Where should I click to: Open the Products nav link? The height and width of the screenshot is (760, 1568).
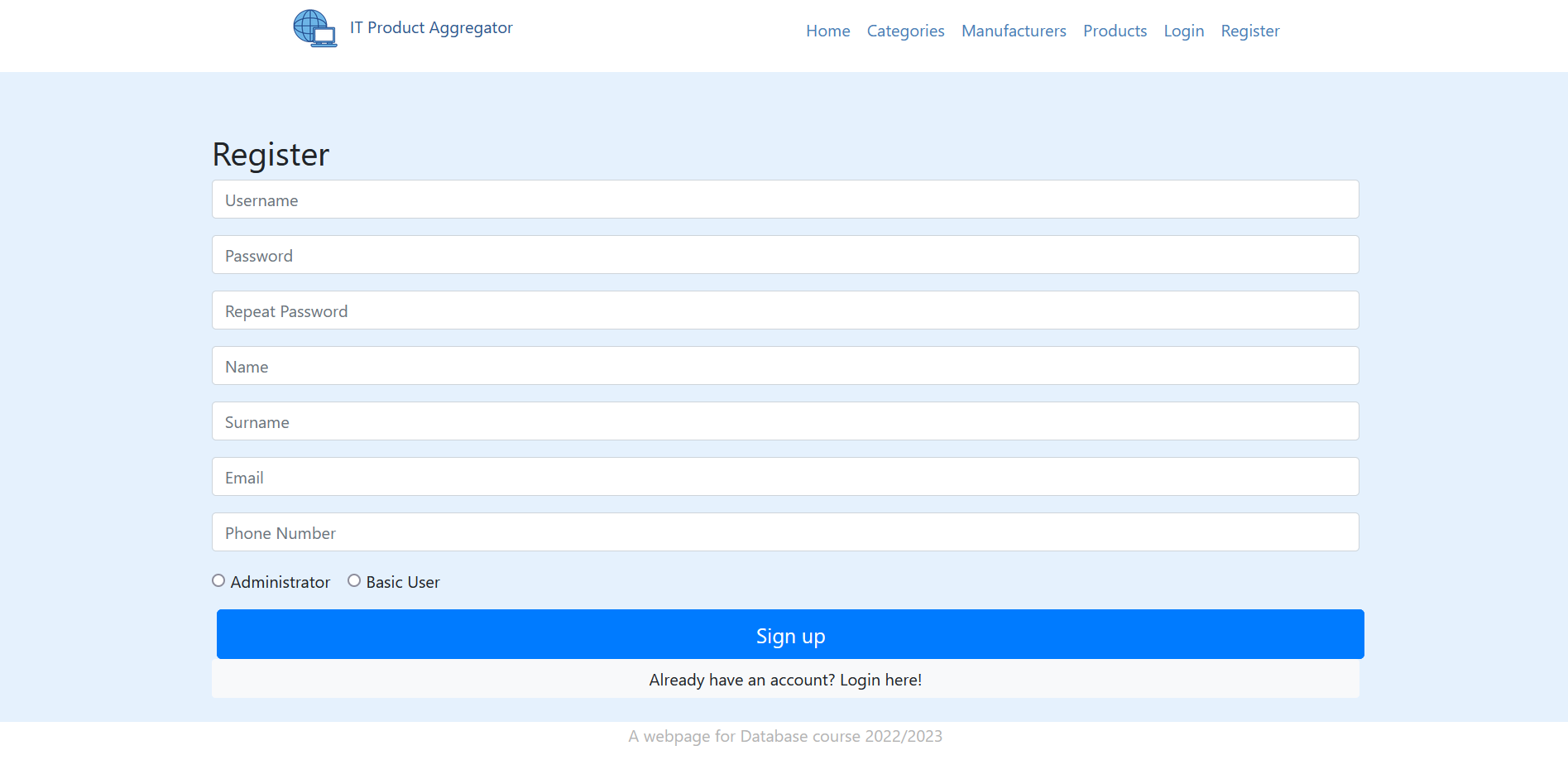pyautogui.click(x=1115, y=31)
